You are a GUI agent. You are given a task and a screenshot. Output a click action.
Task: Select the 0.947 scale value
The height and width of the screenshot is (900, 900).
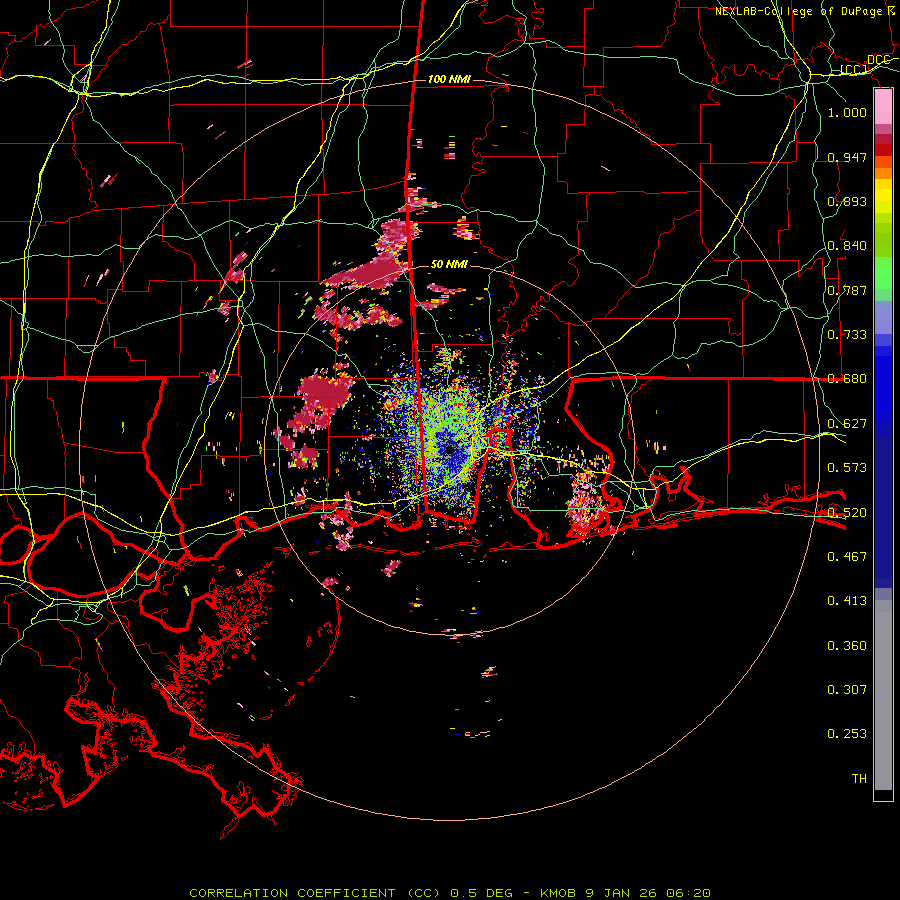[847, 157]
